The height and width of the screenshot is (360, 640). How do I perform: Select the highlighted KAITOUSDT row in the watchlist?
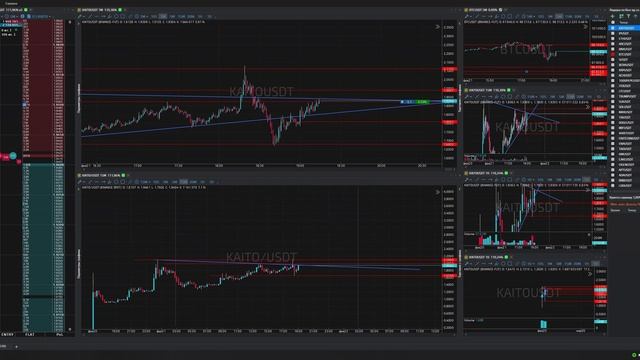coord(624,28)
